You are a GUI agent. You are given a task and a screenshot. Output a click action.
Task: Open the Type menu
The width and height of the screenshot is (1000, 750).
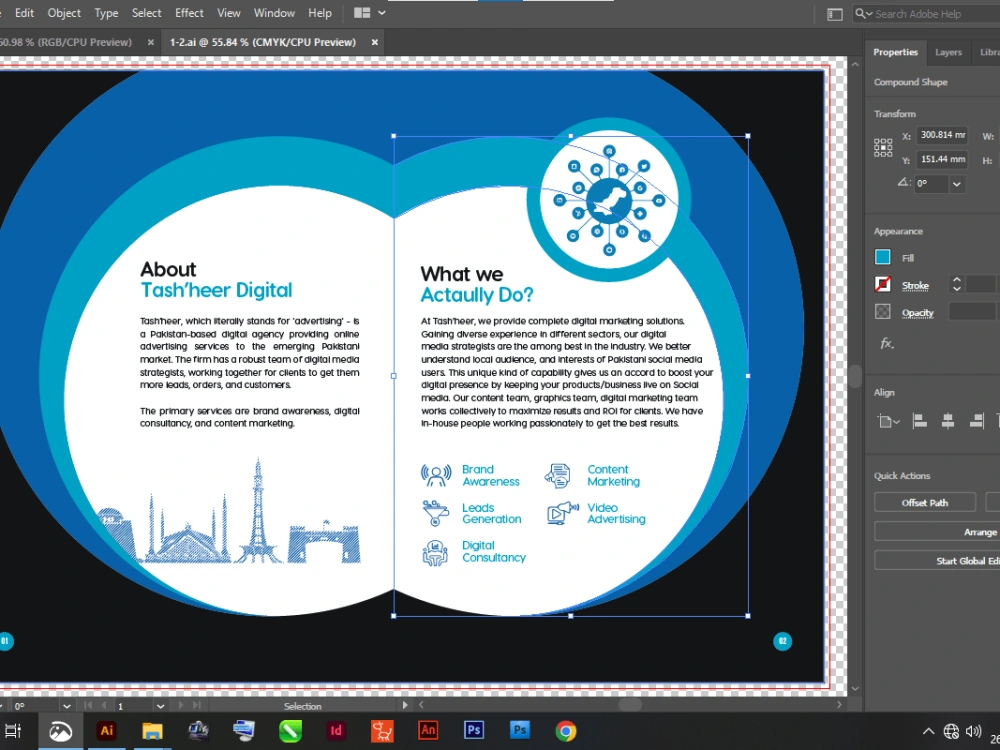[106, 13]
